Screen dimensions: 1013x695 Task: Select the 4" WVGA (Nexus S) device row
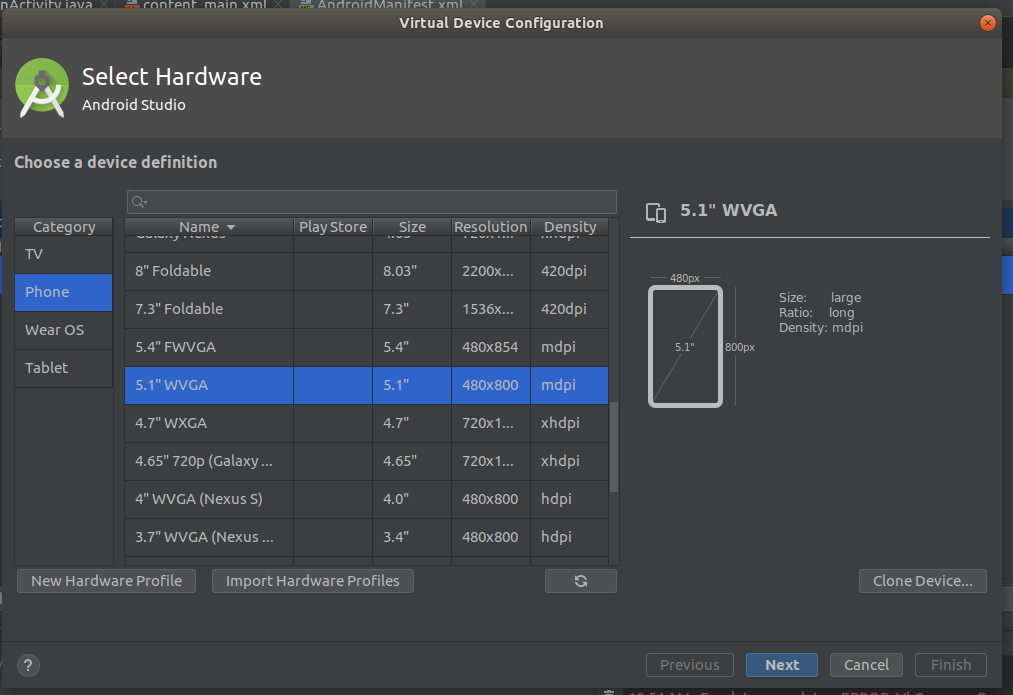click(x=366, y=500)
